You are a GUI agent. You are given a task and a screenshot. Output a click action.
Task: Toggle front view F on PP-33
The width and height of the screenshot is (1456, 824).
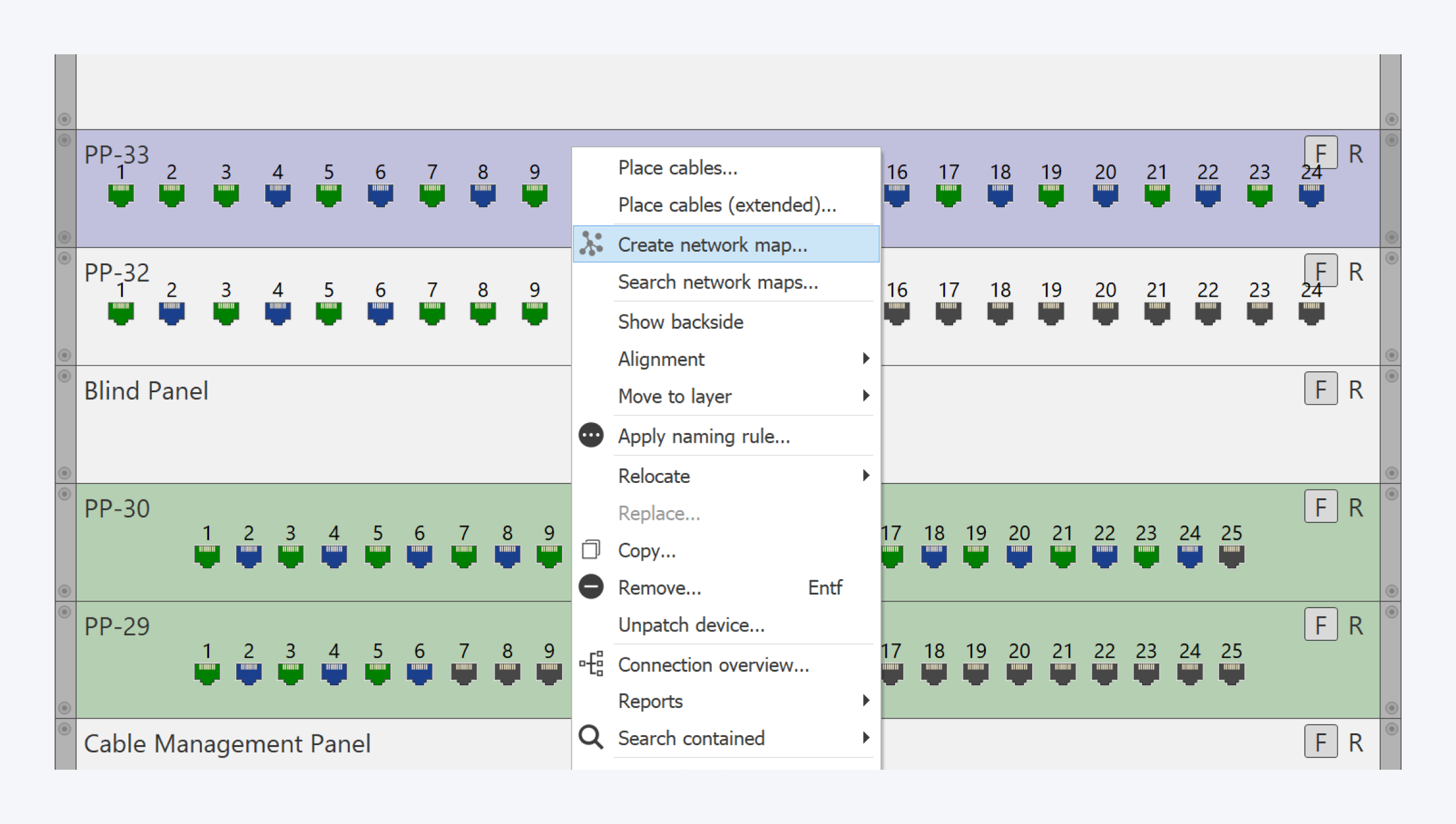point(1320,152)
